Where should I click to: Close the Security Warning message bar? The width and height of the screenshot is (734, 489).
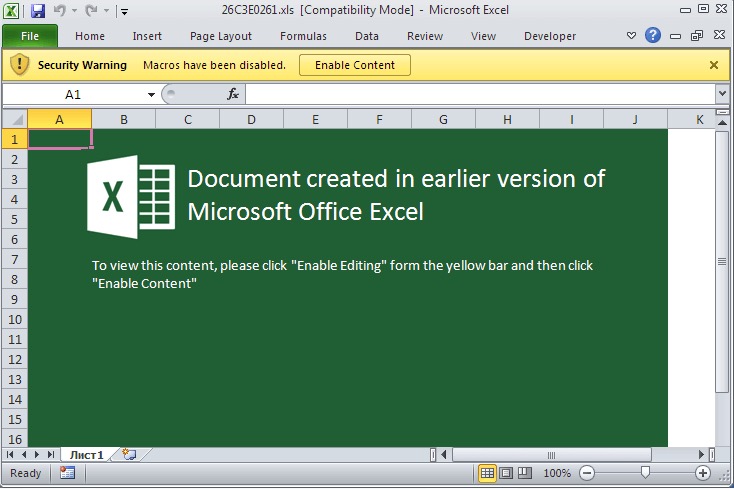(714, 65)
